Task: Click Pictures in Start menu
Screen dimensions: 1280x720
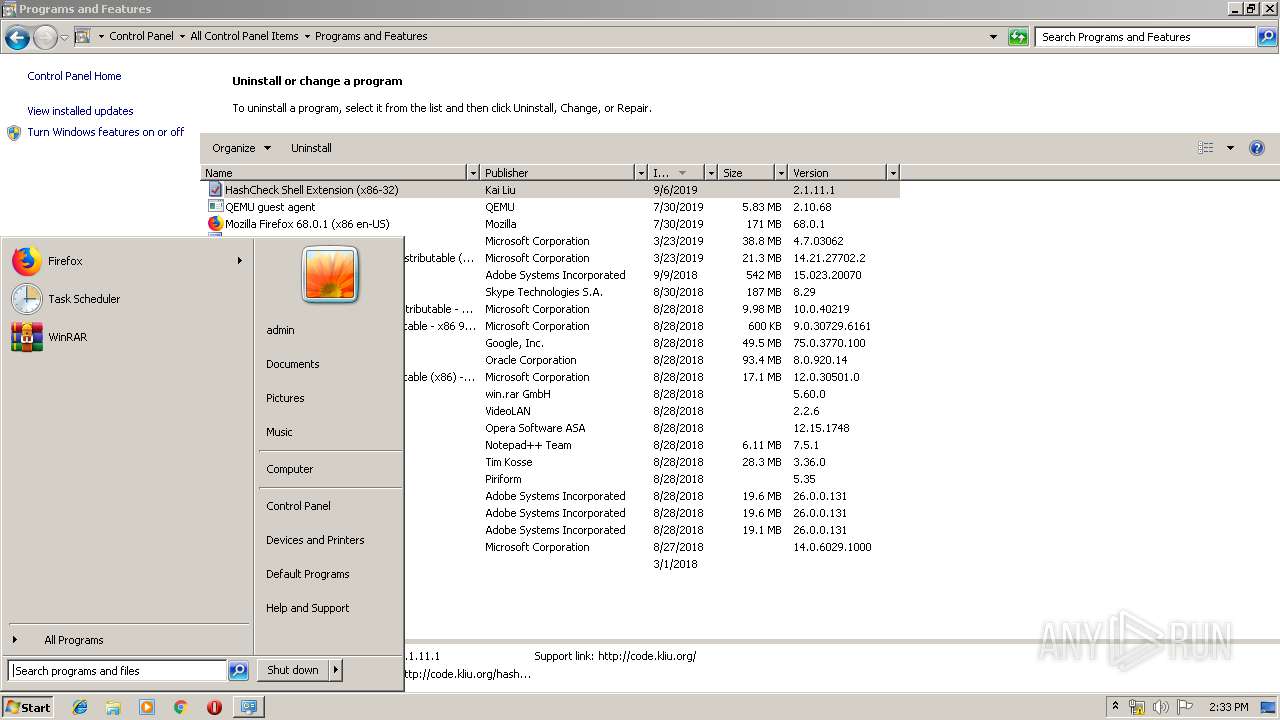Action: pyautogui.click(x=285, y=398)
